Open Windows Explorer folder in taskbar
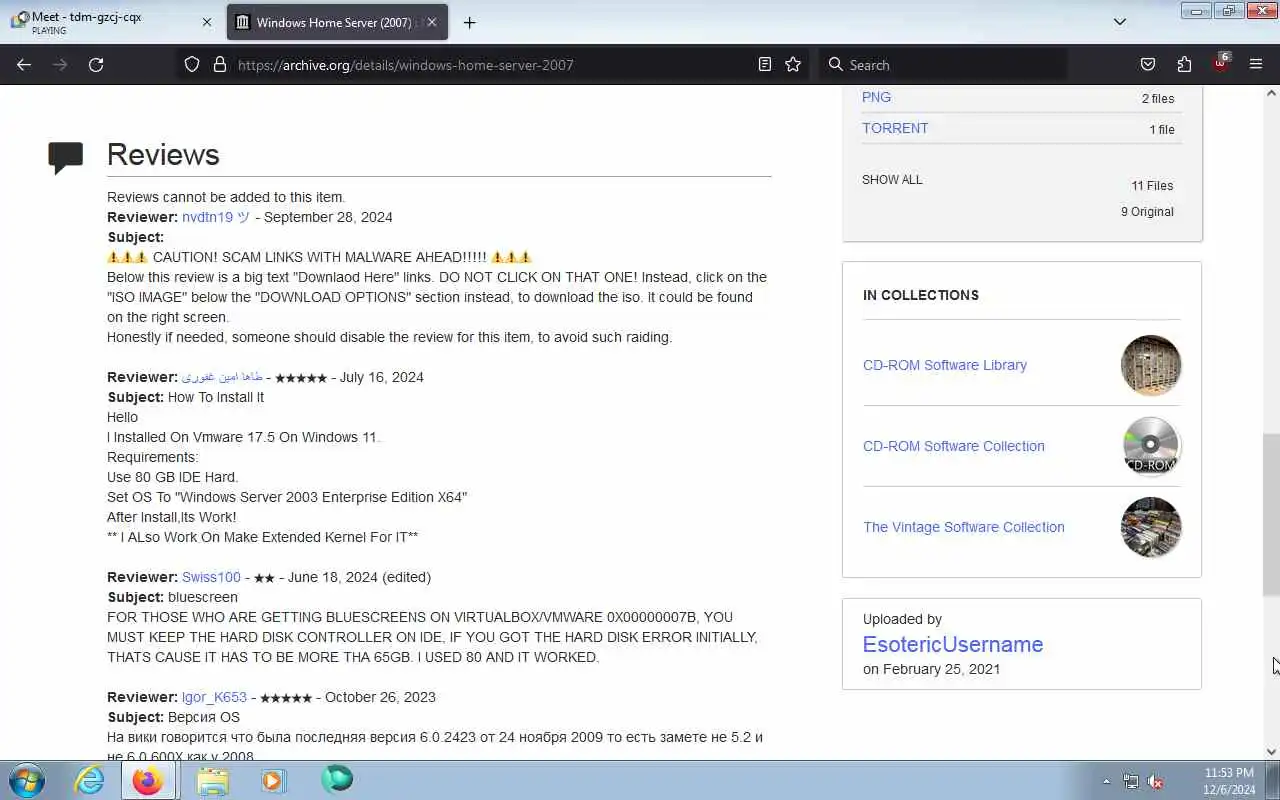The width and height of the screenshot is (1280, 800). click(x=212, y=780)
